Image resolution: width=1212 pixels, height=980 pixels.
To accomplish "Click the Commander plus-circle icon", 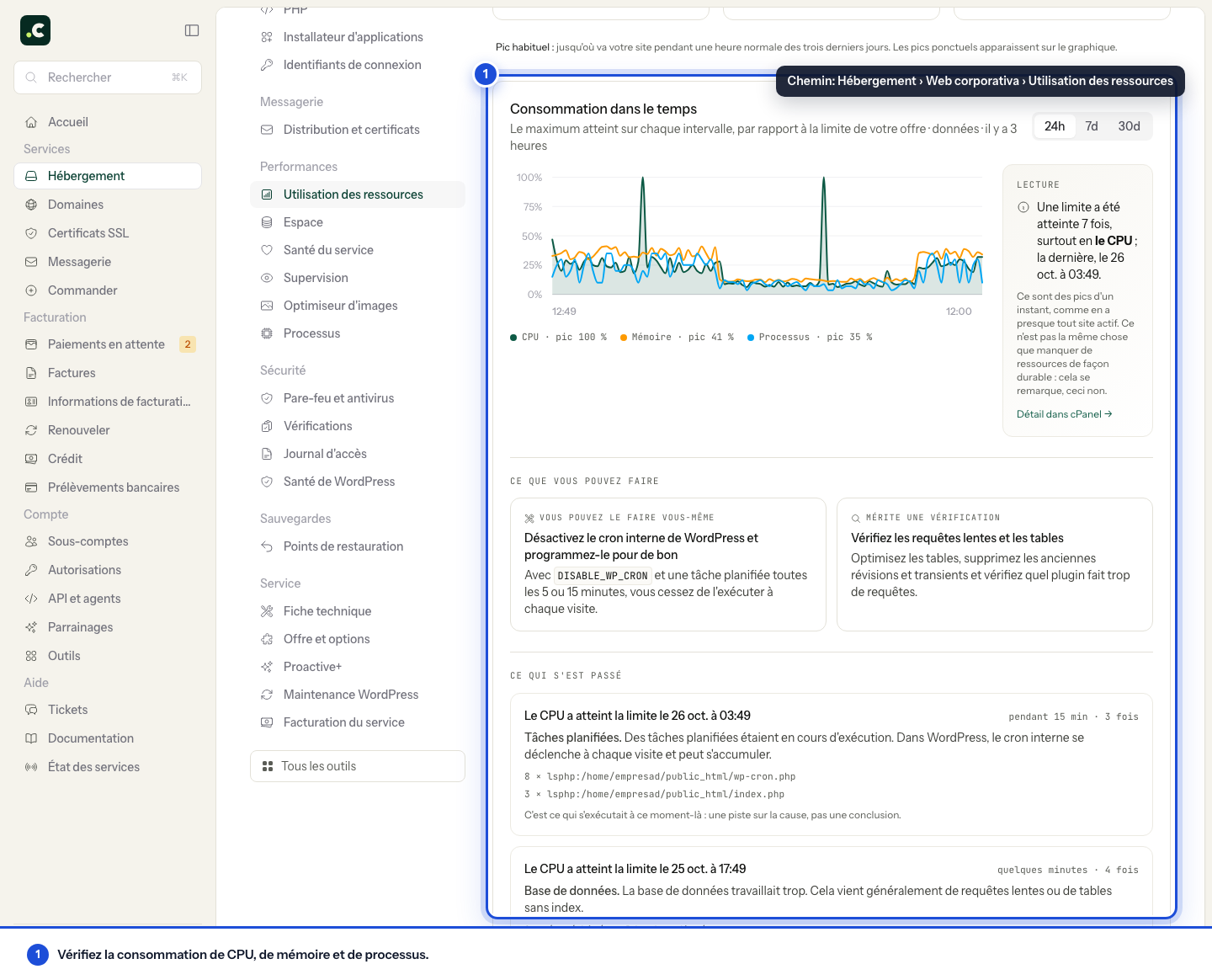I will tap(31, 290).
